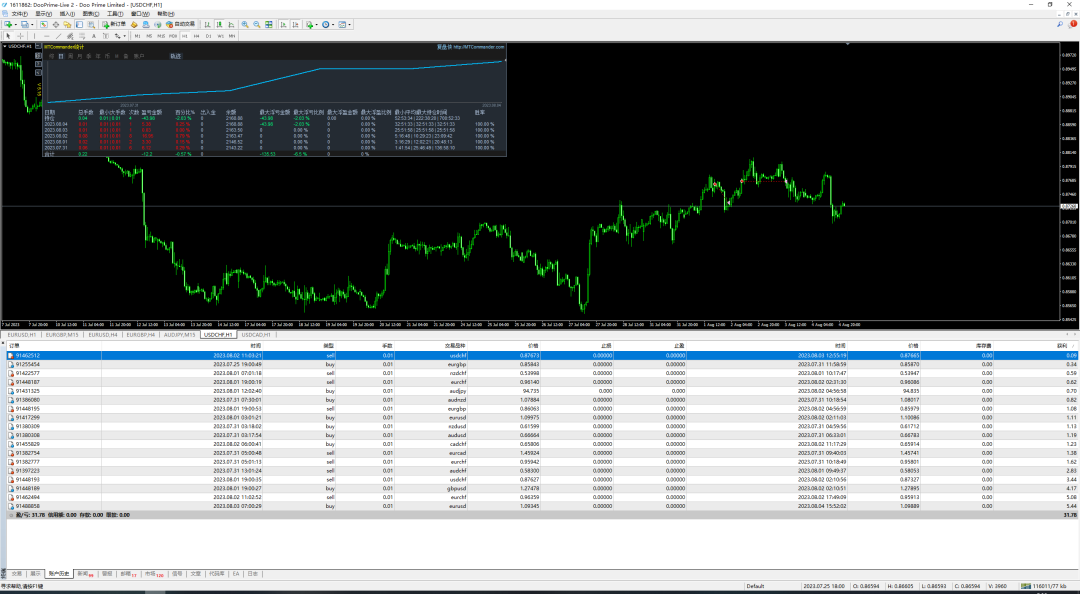Switch to the M1 timeframe
This screenshot has height=594, width=1080.
(137, 36)
